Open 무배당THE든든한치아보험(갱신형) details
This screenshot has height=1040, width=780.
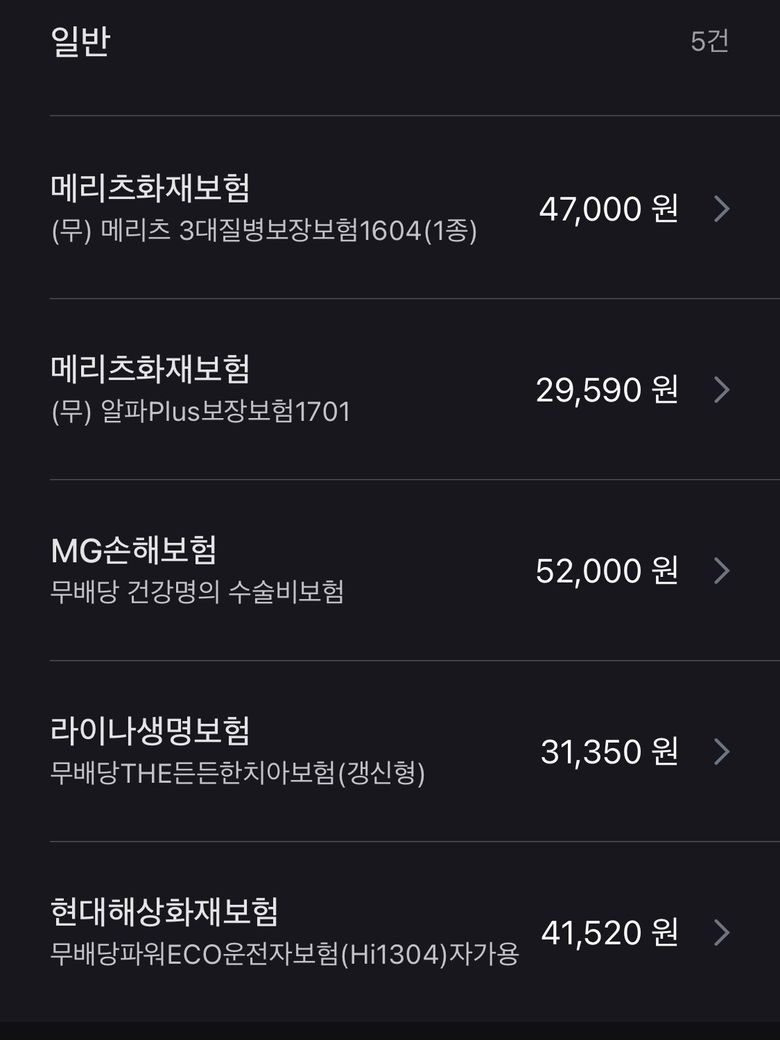coord(238,773)
